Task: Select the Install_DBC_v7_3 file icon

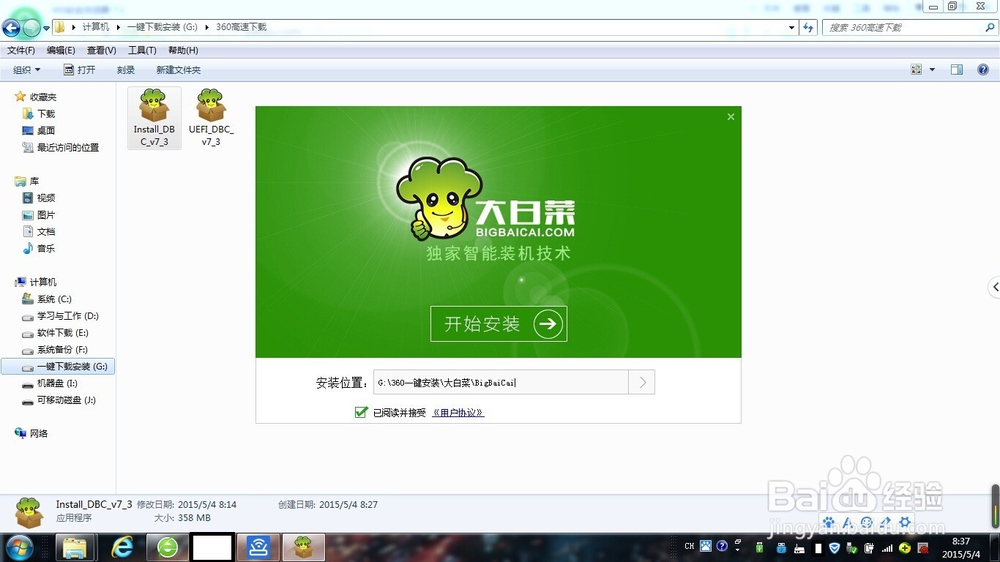Action: [x=154, y=117]
